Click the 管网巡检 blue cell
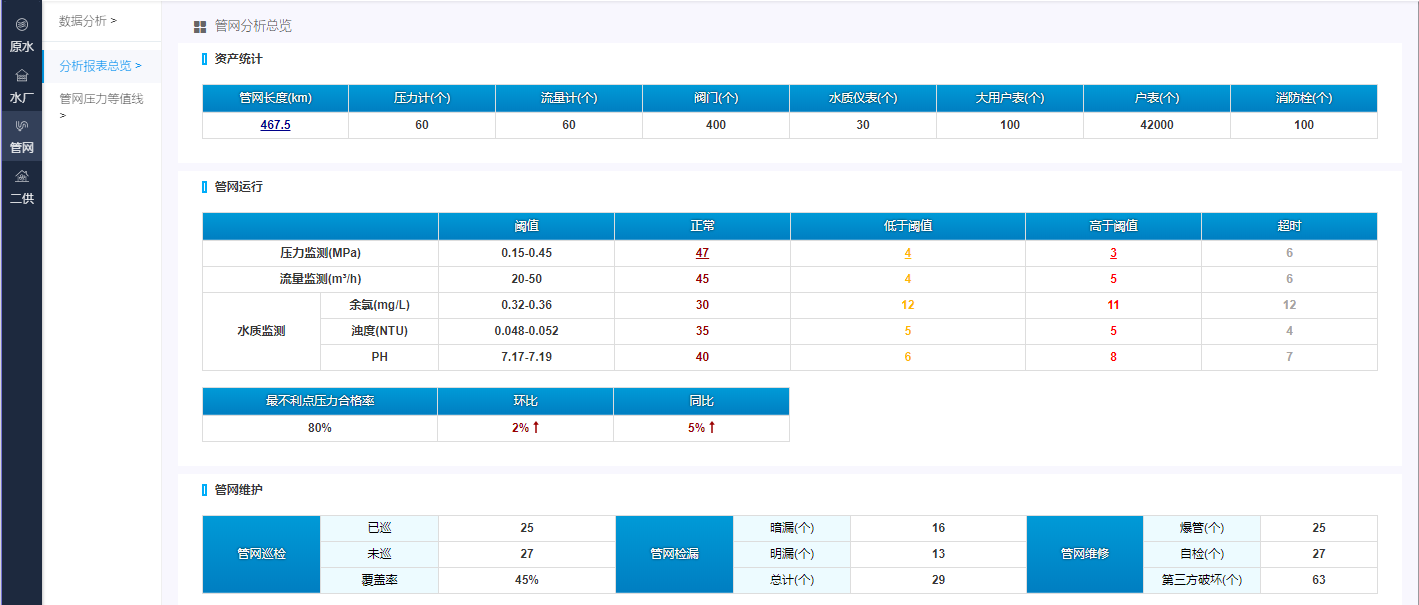1419x605 pixels. click(261, 554)
